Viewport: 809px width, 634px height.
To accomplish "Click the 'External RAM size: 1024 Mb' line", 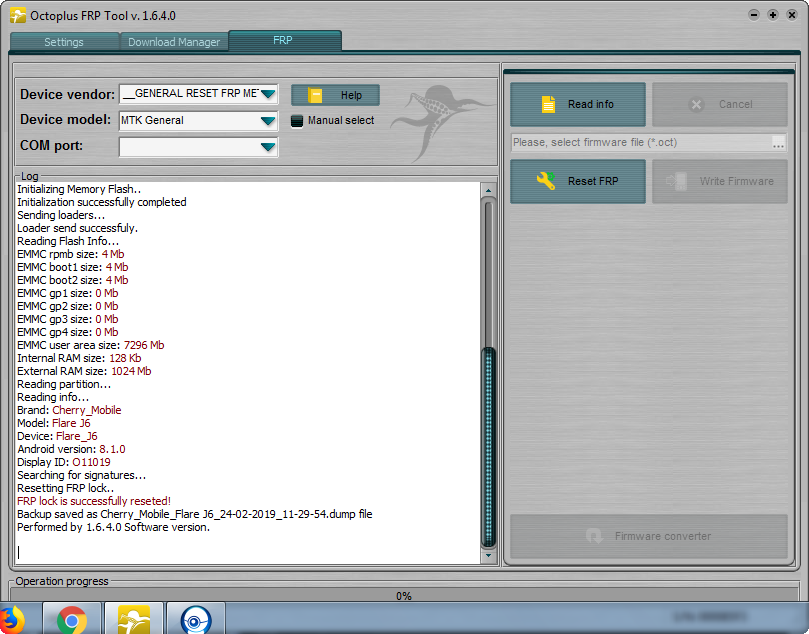I will [x=84, y=371].
